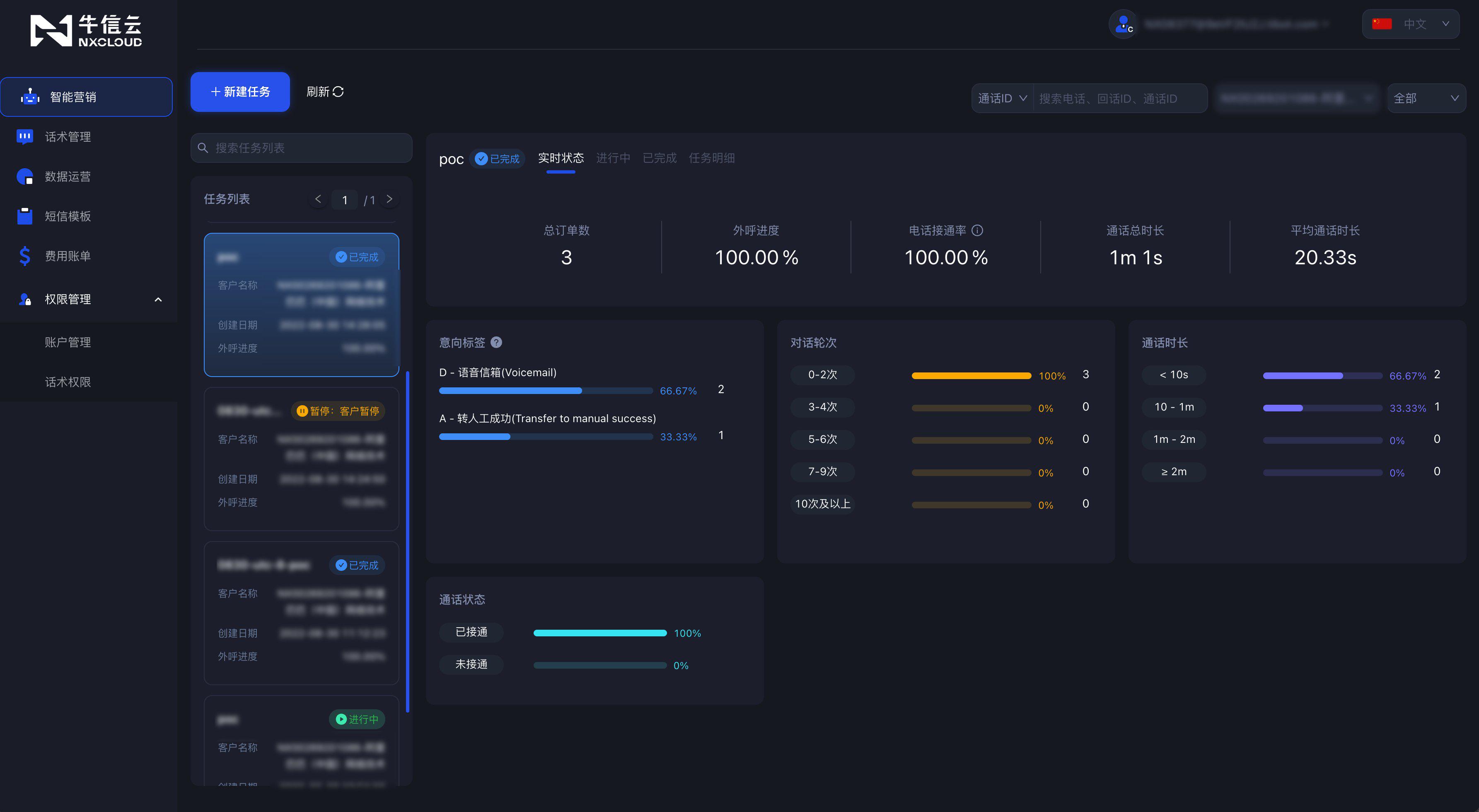
Task: Click the 权限管理 user lock icon
Action: click(25, 299)
